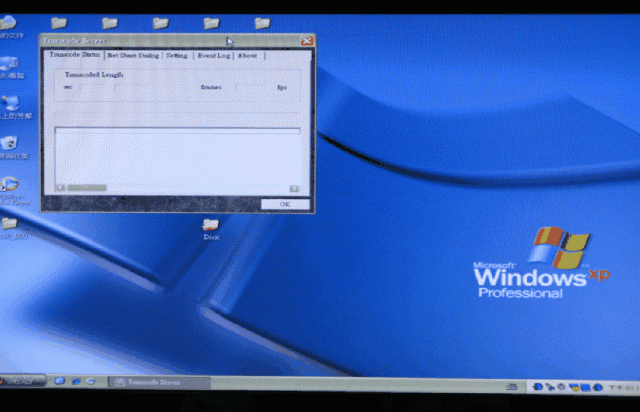Click the first sec field under Transcoded Length

point(95,87)
